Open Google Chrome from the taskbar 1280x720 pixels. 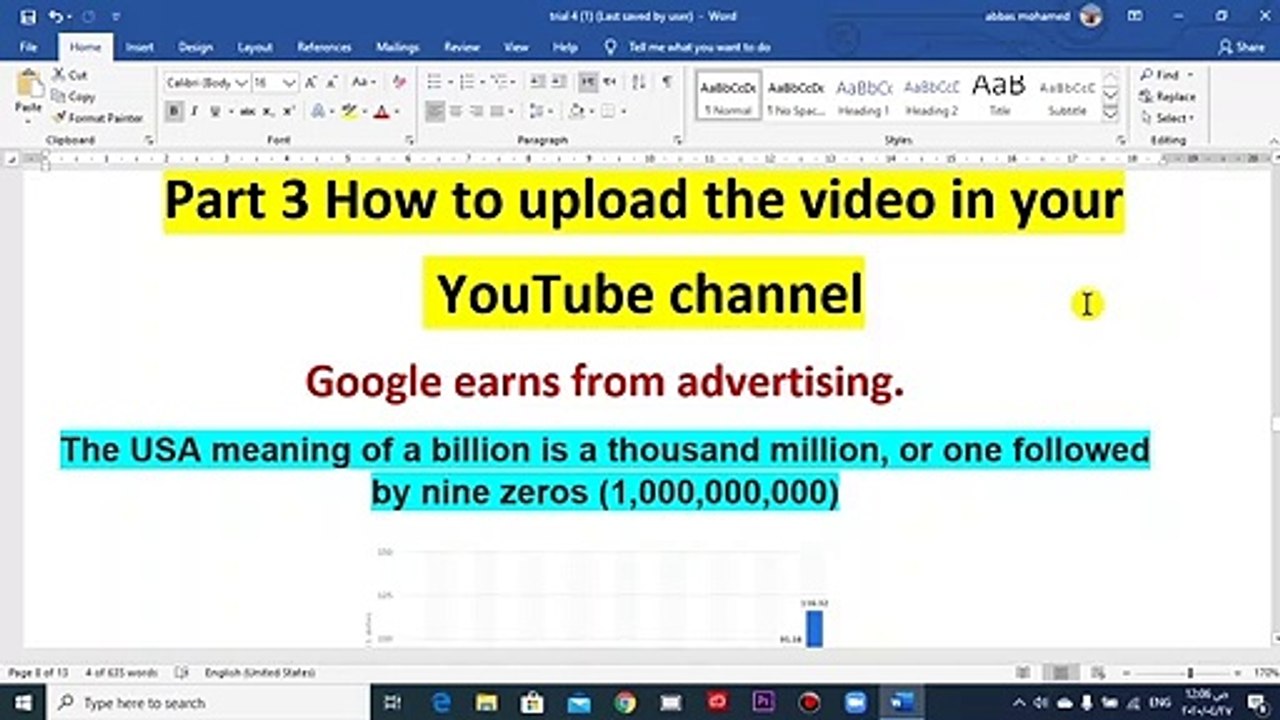point(626,703)
